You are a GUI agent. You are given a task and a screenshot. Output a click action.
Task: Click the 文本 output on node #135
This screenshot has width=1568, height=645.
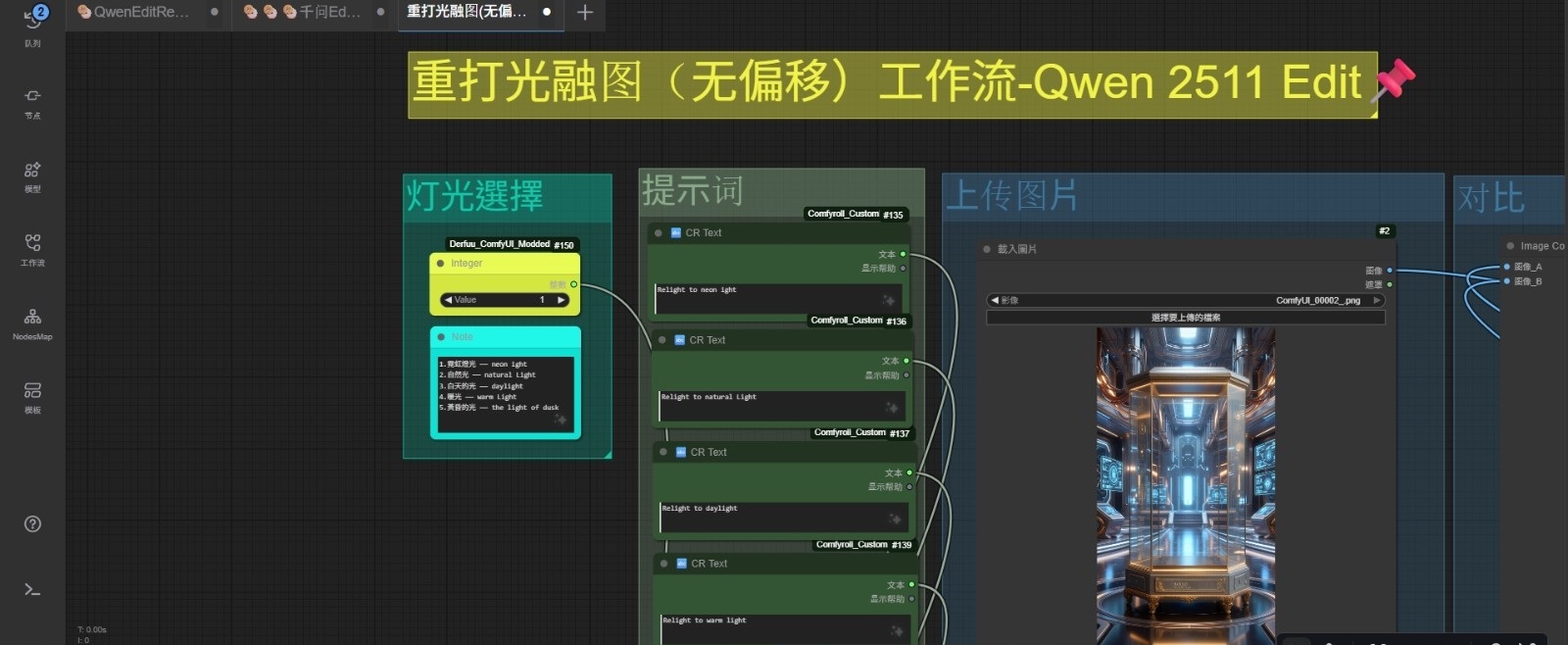[x=903, y=255]
